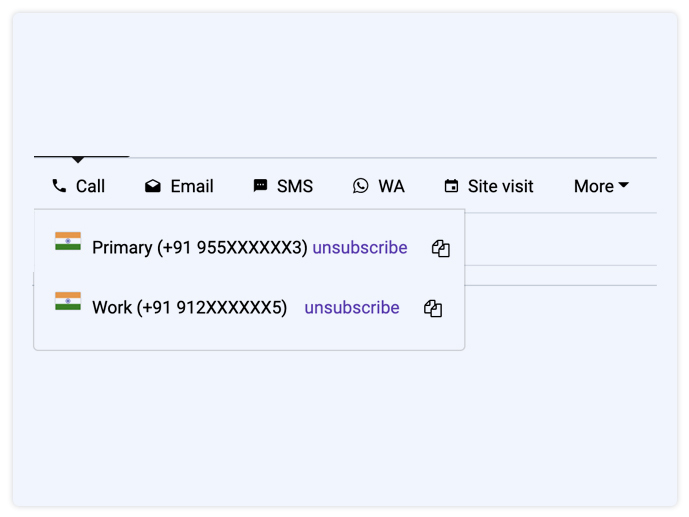This screenshot has height=517, width=689.
Task: Open the More menu label
Action: [x=594, y=186]
